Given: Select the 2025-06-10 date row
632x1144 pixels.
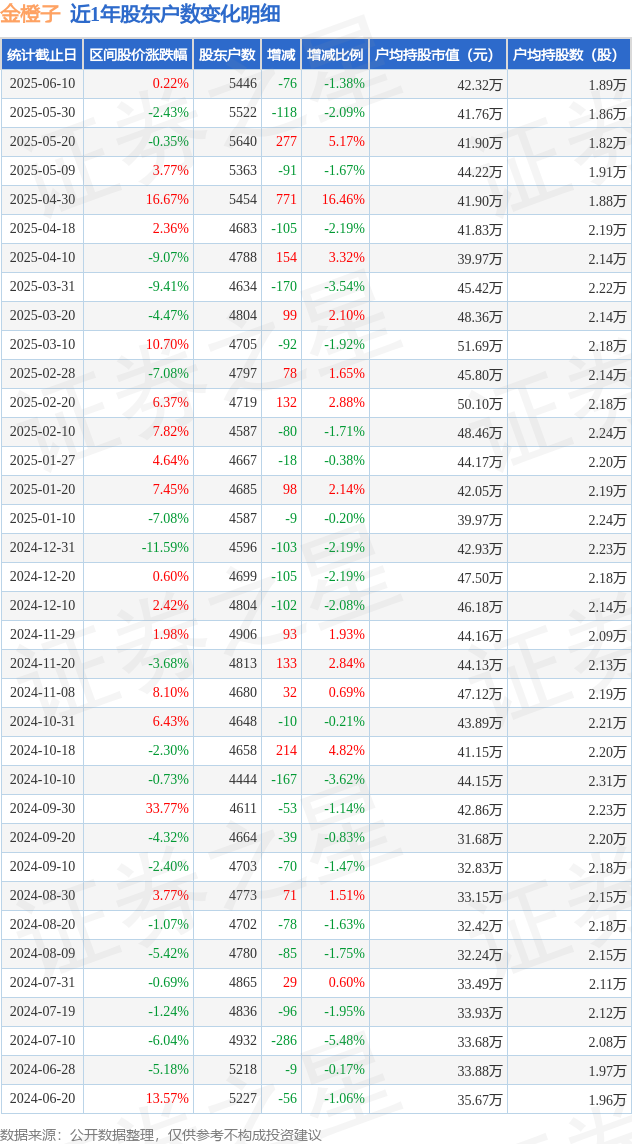Looking at the screenshot, I should click(42, 84).
